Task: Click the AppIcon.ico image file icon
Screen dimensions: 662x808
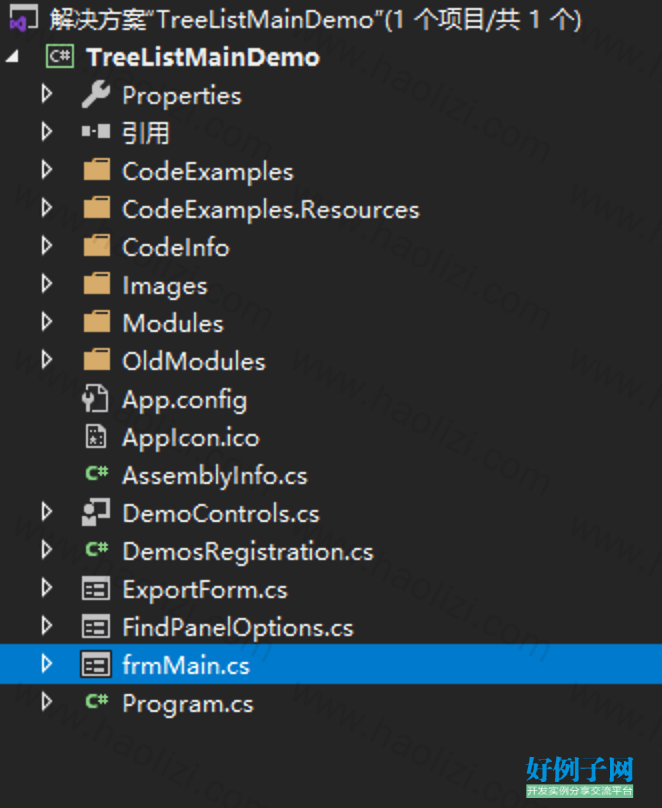Action: coord(96,436)
